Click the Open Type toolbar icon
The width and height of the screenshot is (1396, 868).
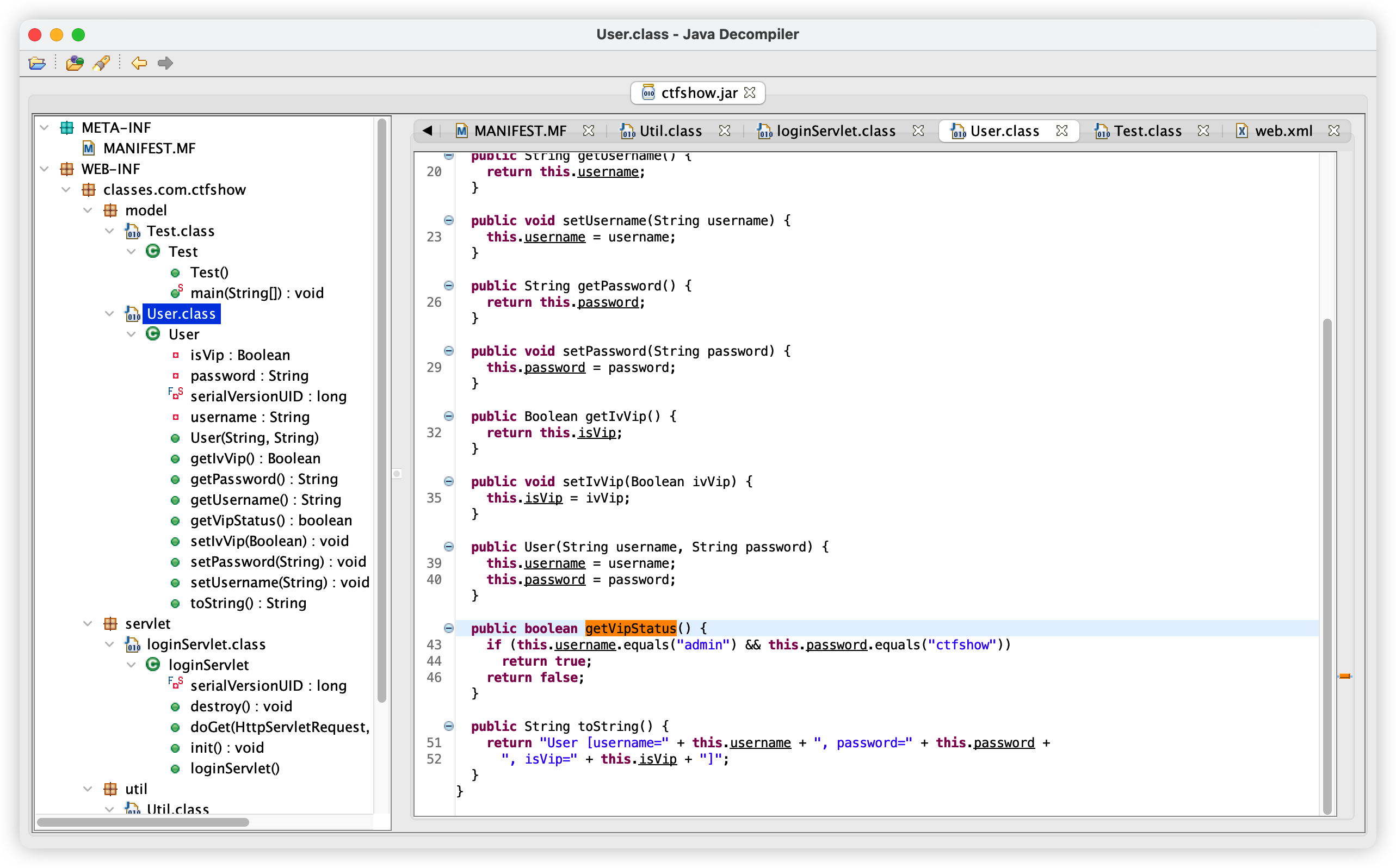(75, 63)
